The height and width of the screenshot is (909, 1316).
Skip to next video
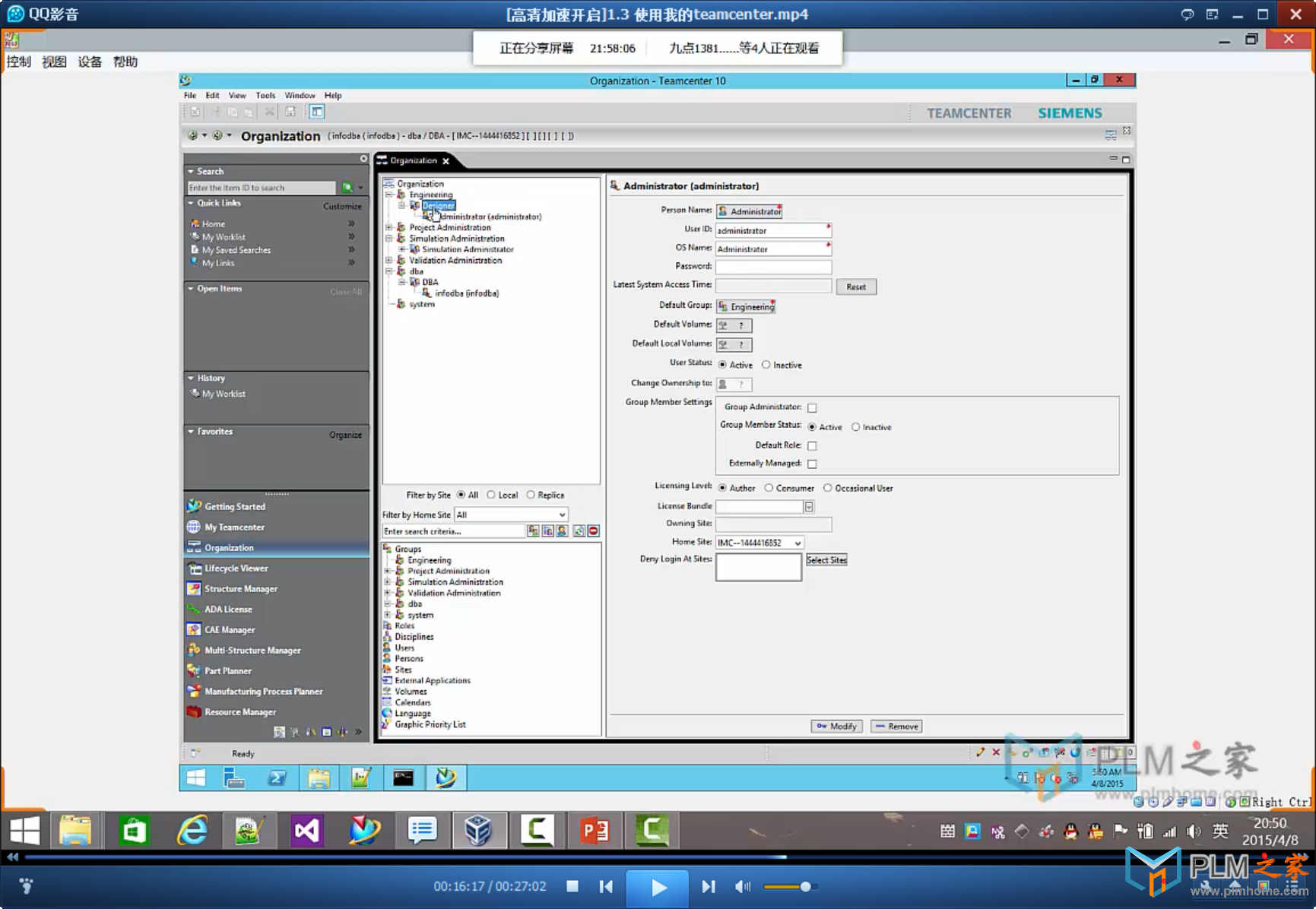click(708, 886)
